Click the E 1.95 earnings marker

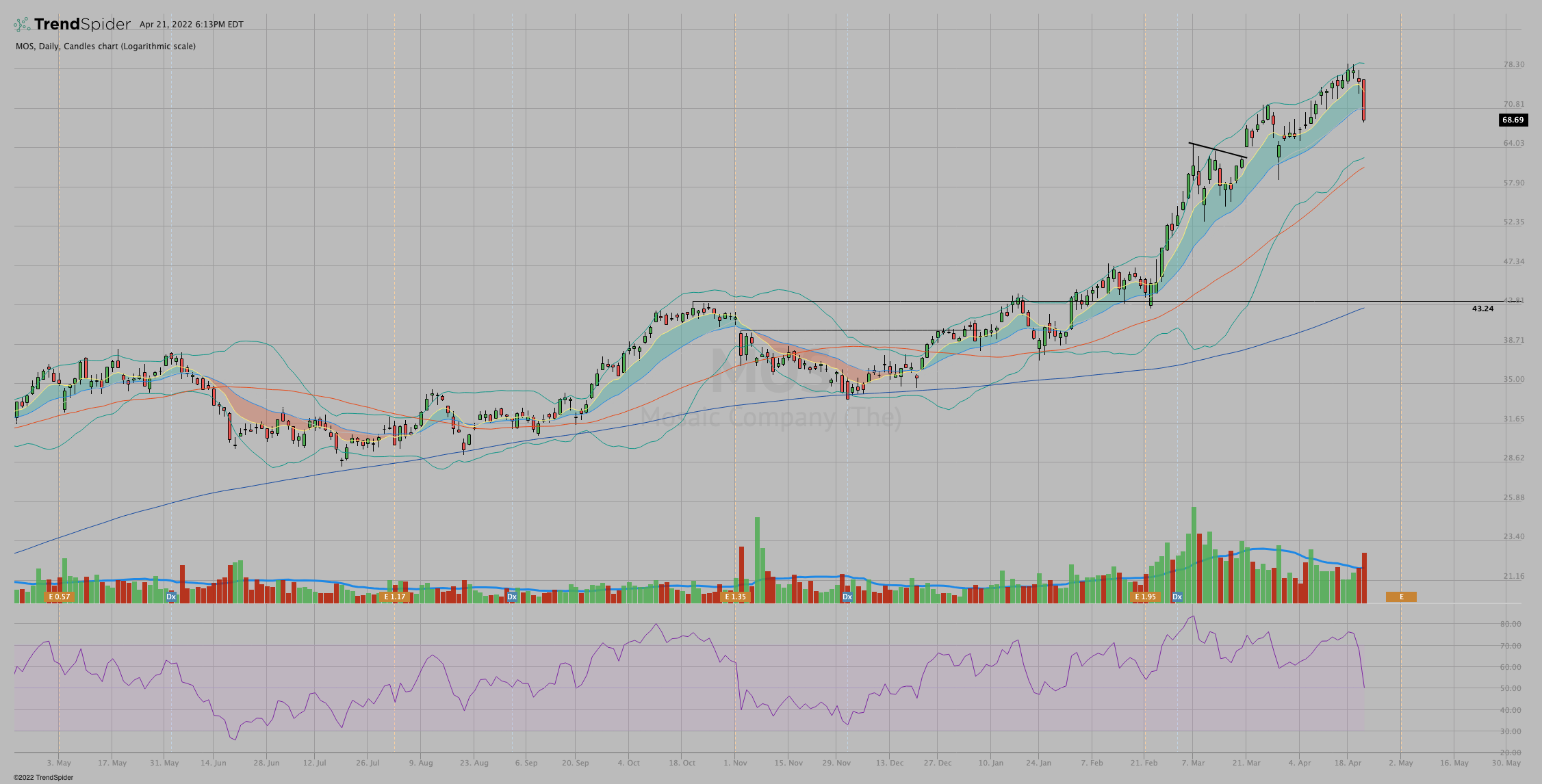point(1145,597)
